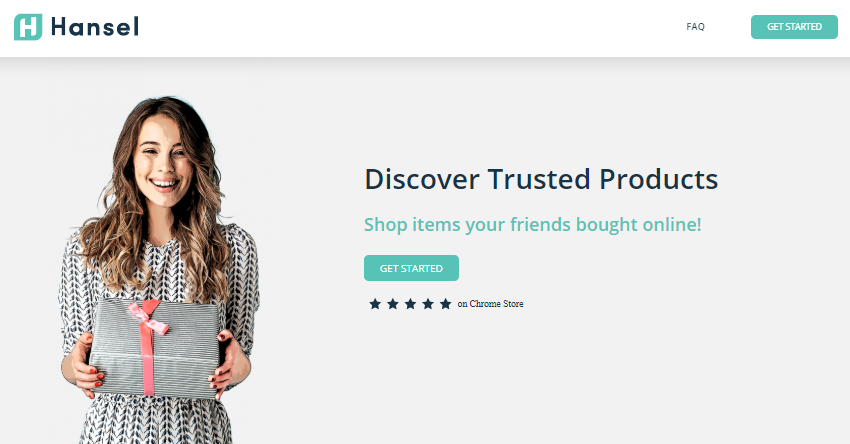Click the fifth rating star

tap(446, 304)
